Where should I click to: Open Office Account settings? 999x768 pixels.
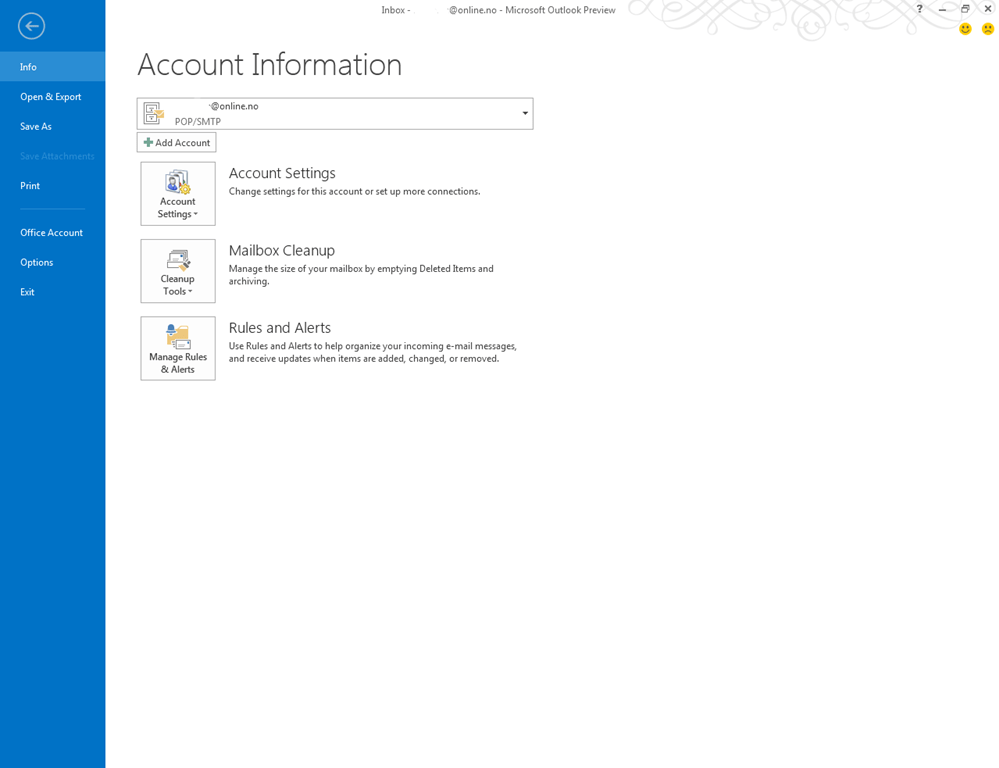(52, 233)
